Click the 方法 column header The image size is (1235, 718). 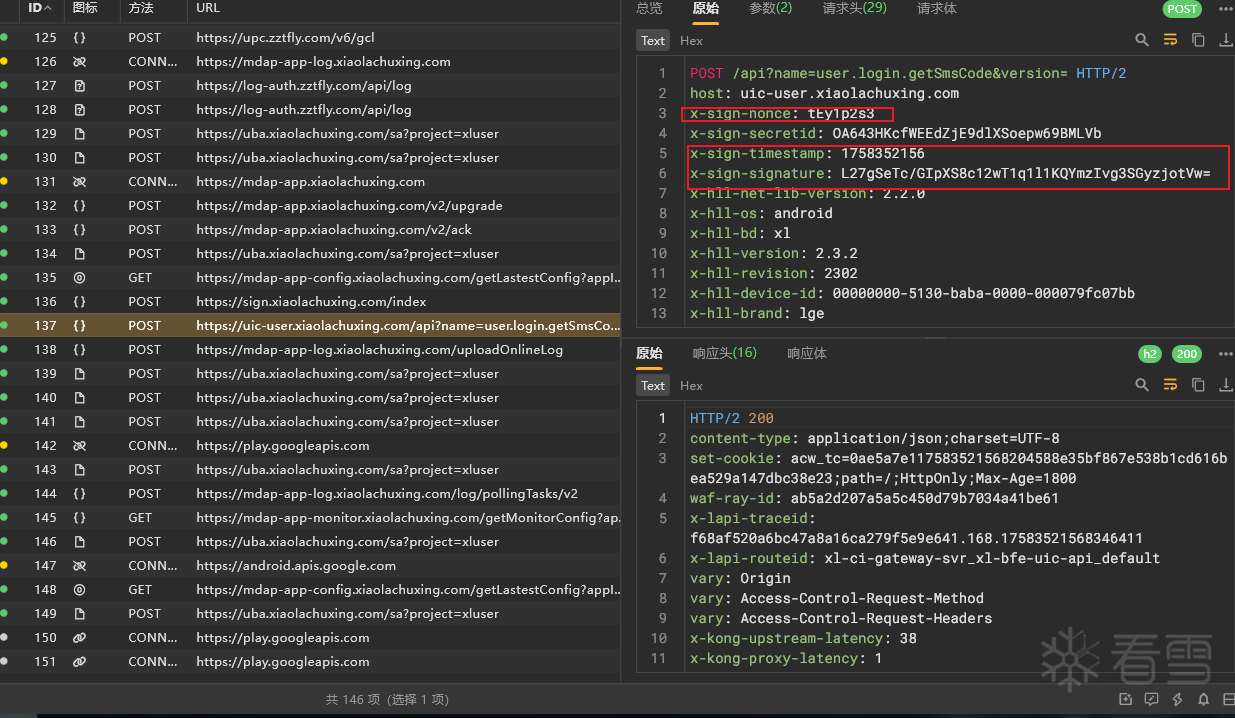[x=142, y=8]
